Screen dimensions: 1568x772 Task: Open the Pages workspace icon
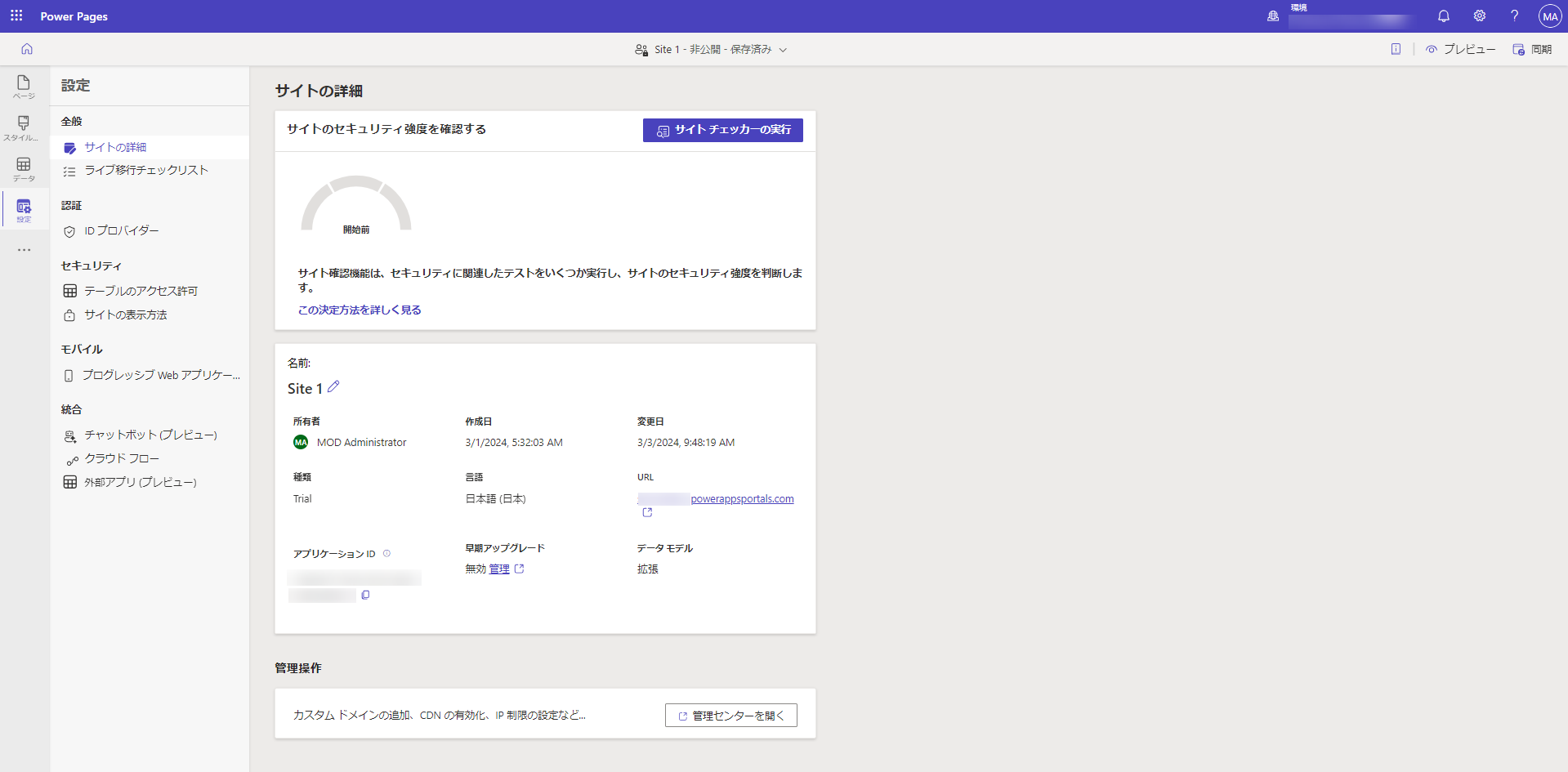coord(24,87)
